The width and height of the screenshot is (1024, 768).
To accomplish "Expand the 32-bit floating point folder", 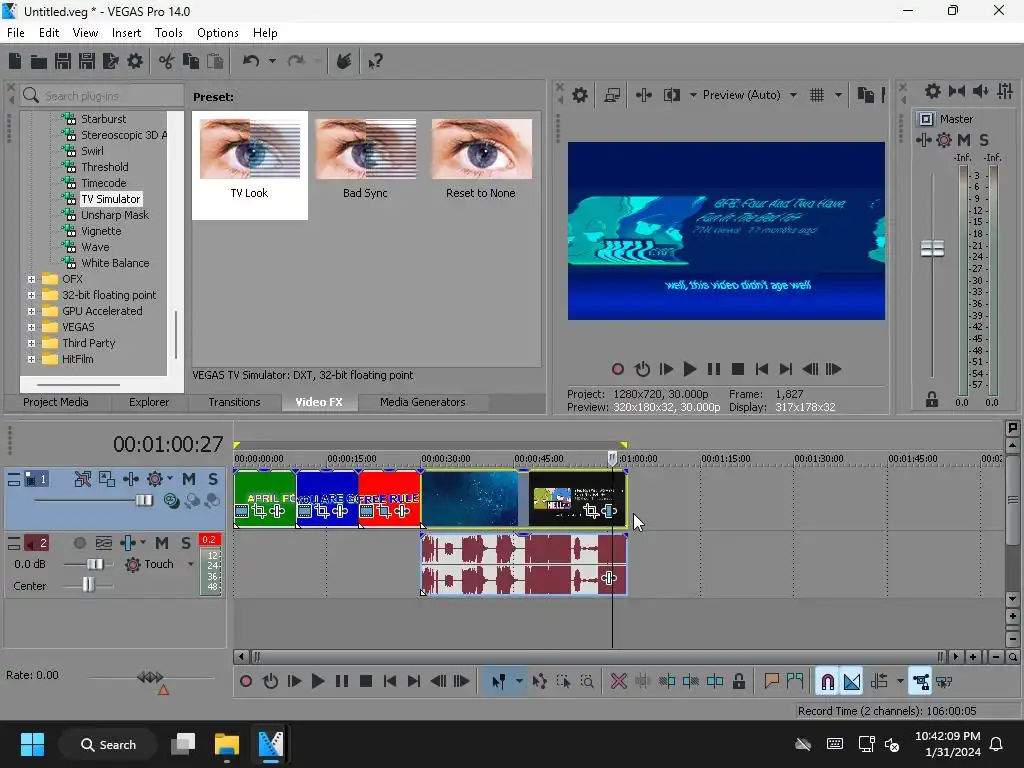I will pyautogui.click(x=31, y=295).
